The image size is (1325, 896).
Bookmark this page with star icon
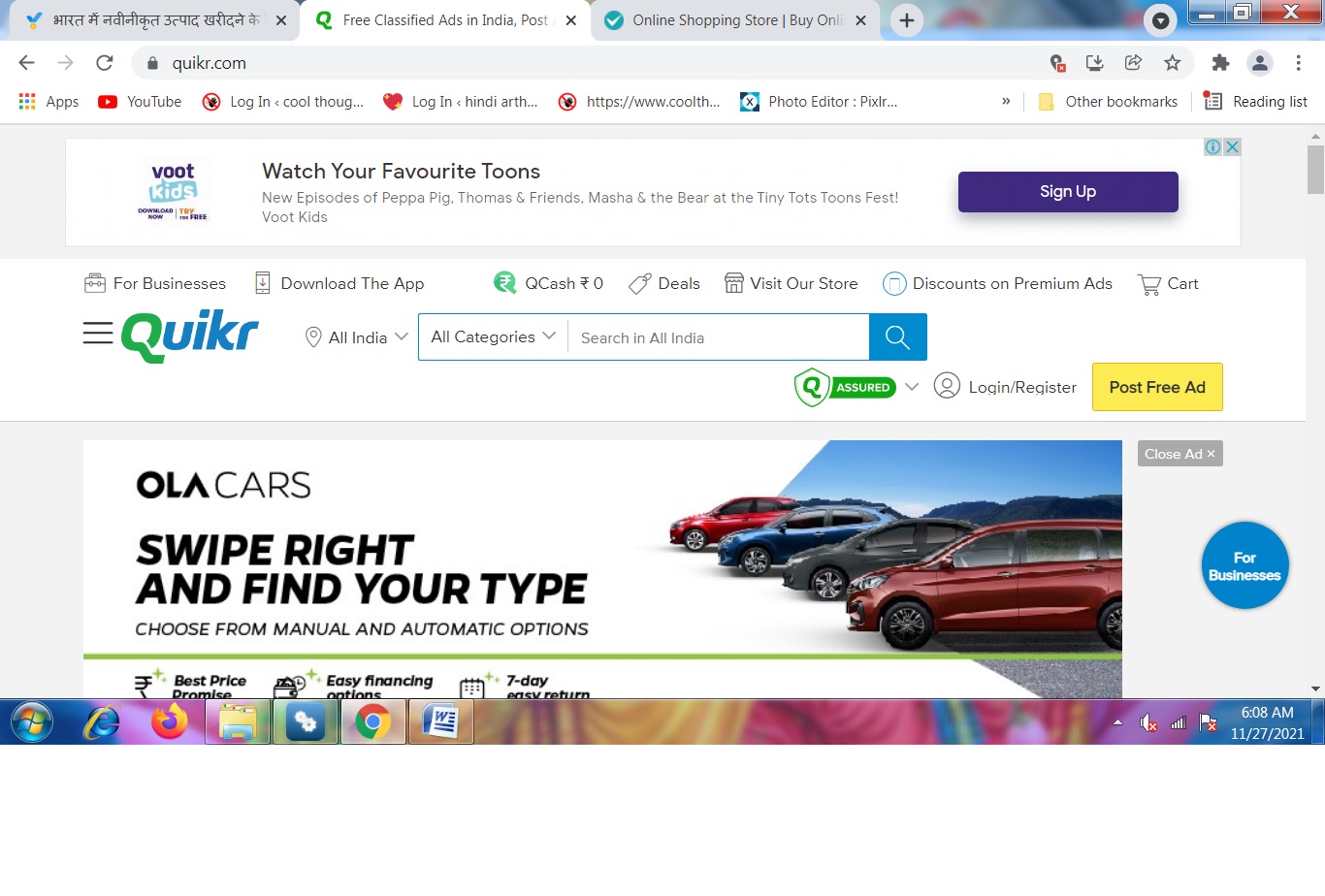pyautogui.click(x=1173, y=63)
